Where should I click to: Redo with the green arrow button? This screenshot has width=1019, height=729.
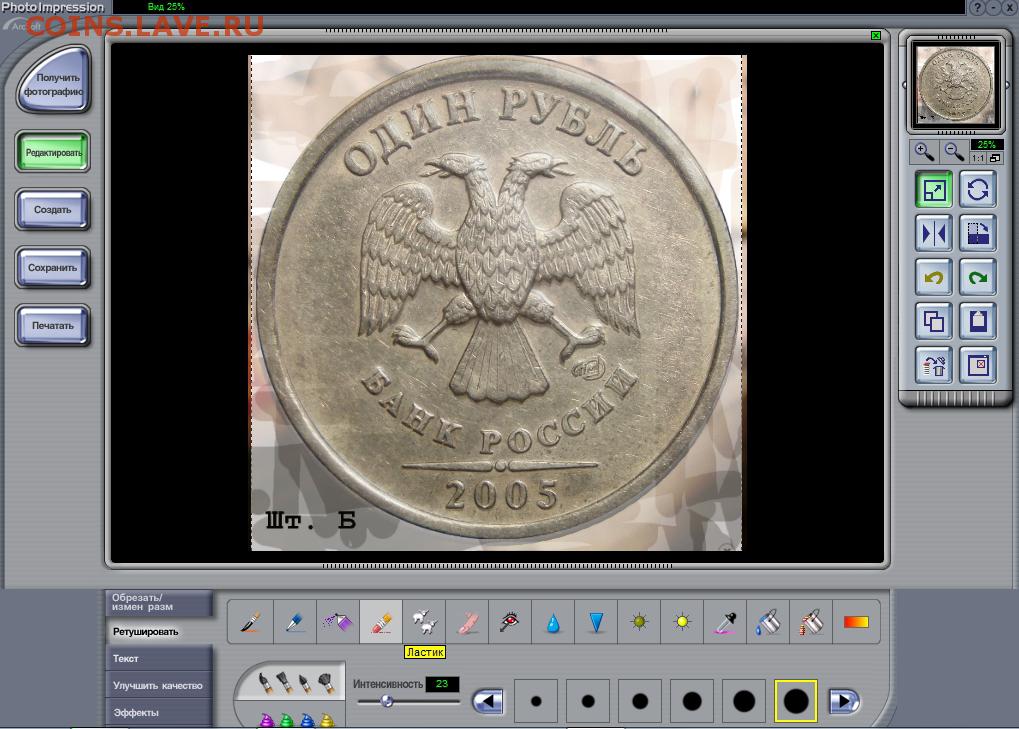tap(978, 278)
